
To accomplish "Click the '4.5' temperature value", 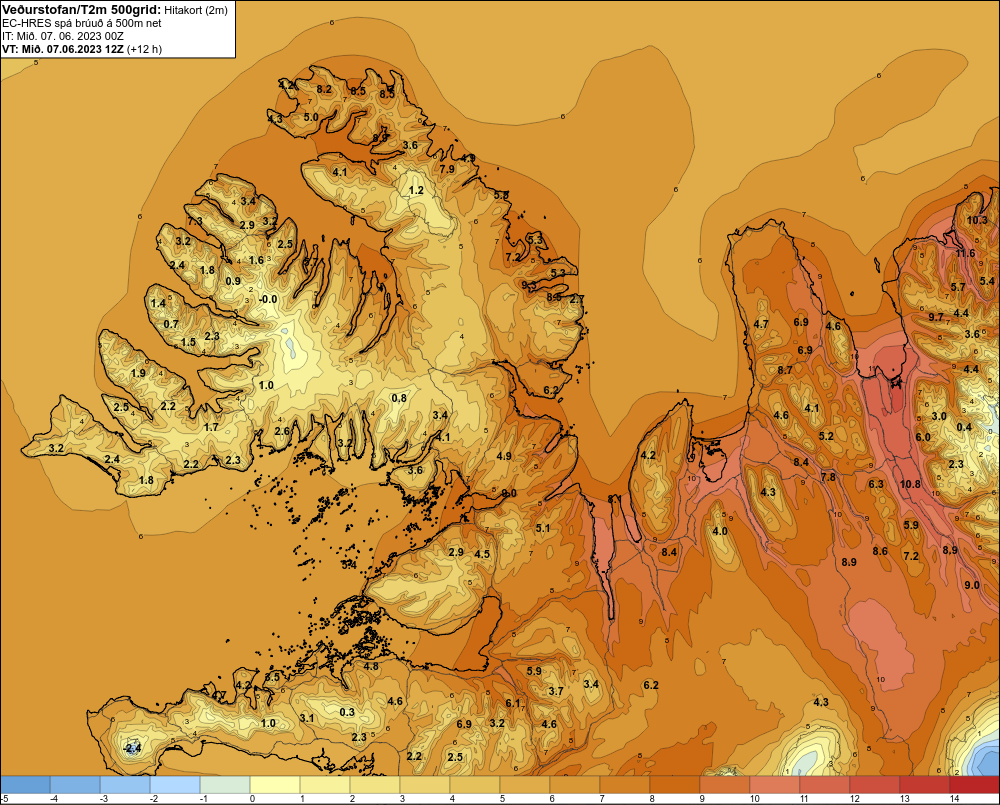I will tap(482, 554).
